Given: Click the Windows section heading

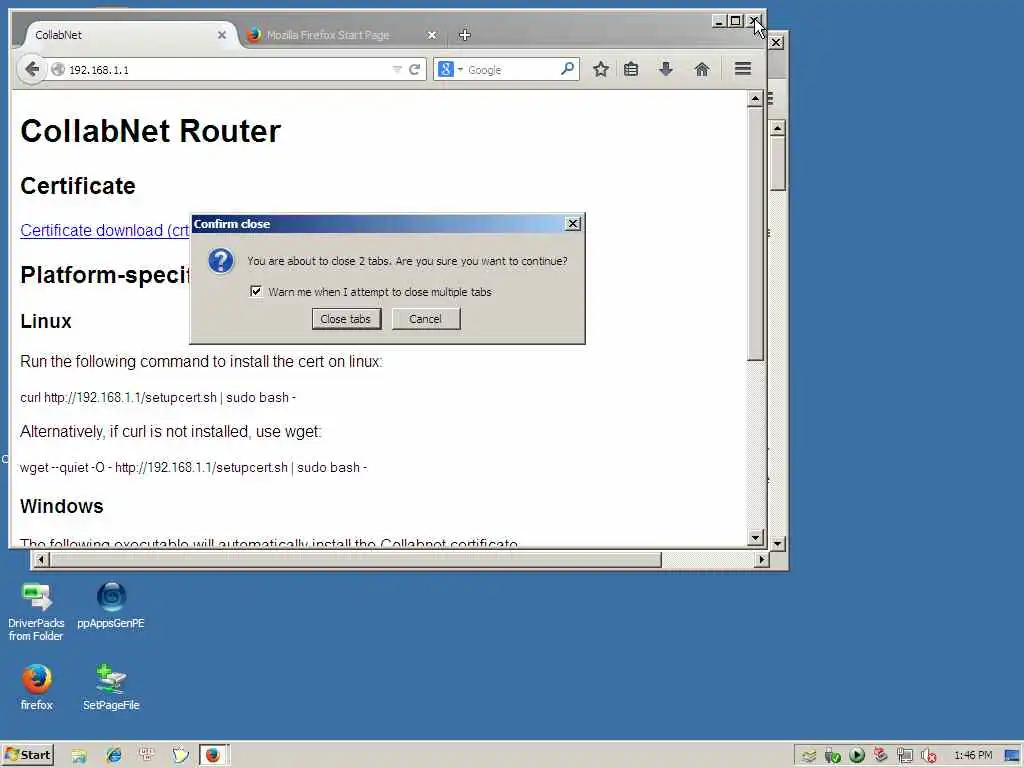Looking at the screenshot, I should tap(61, 506).
